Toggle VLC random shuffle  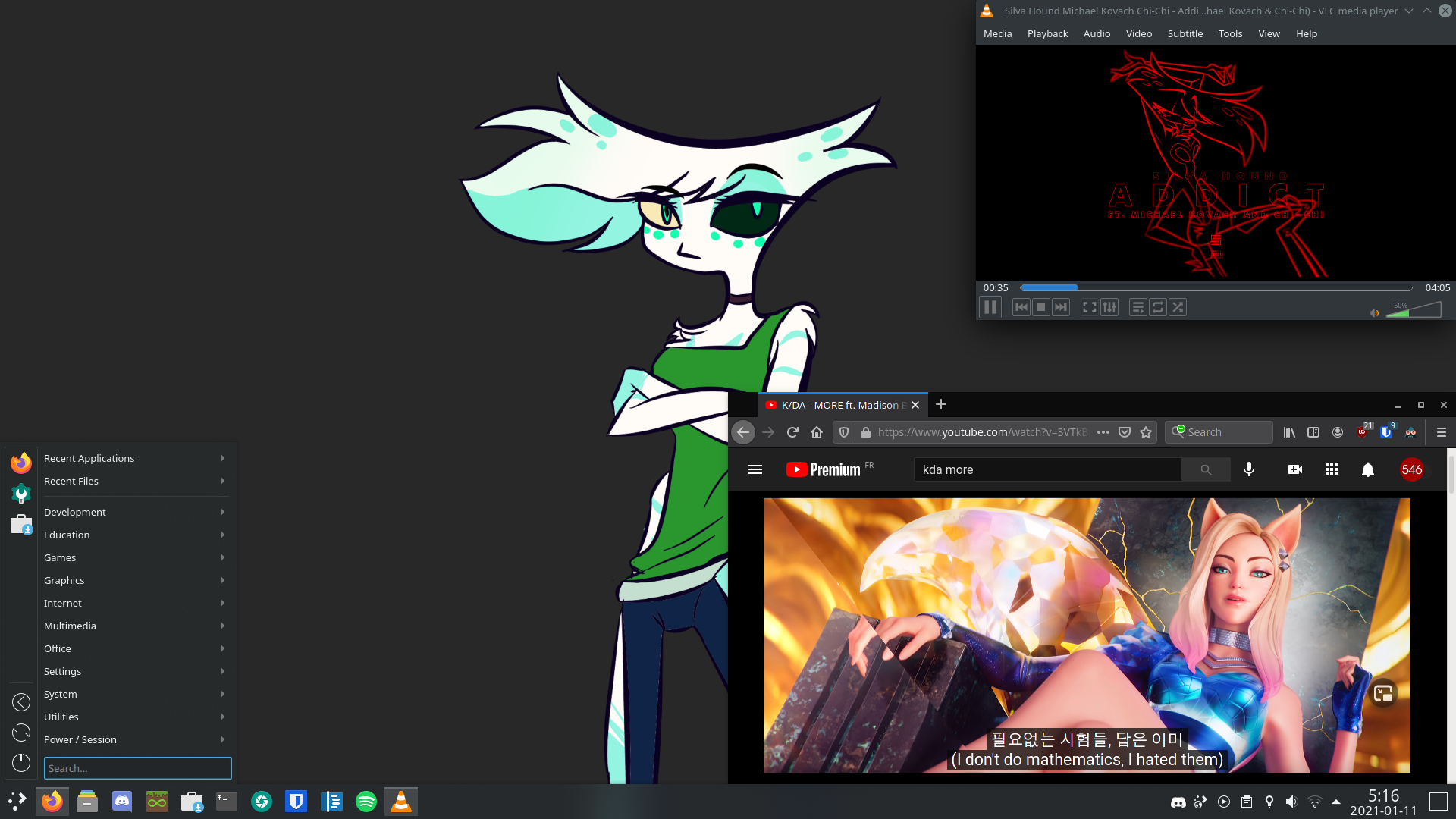[1177, 307]
